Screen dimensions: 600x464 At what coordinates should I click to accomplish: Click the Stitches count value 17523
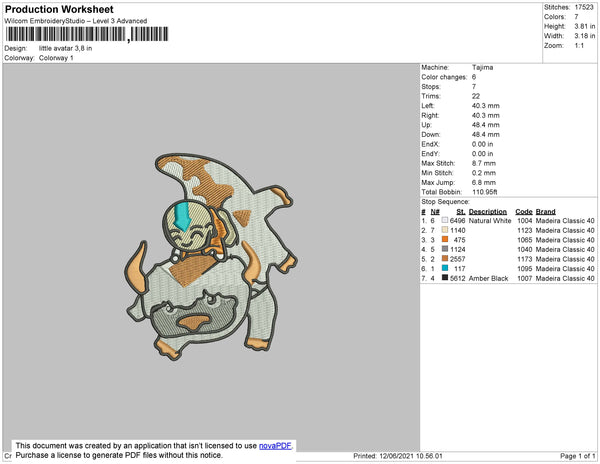tap(584, 7)
